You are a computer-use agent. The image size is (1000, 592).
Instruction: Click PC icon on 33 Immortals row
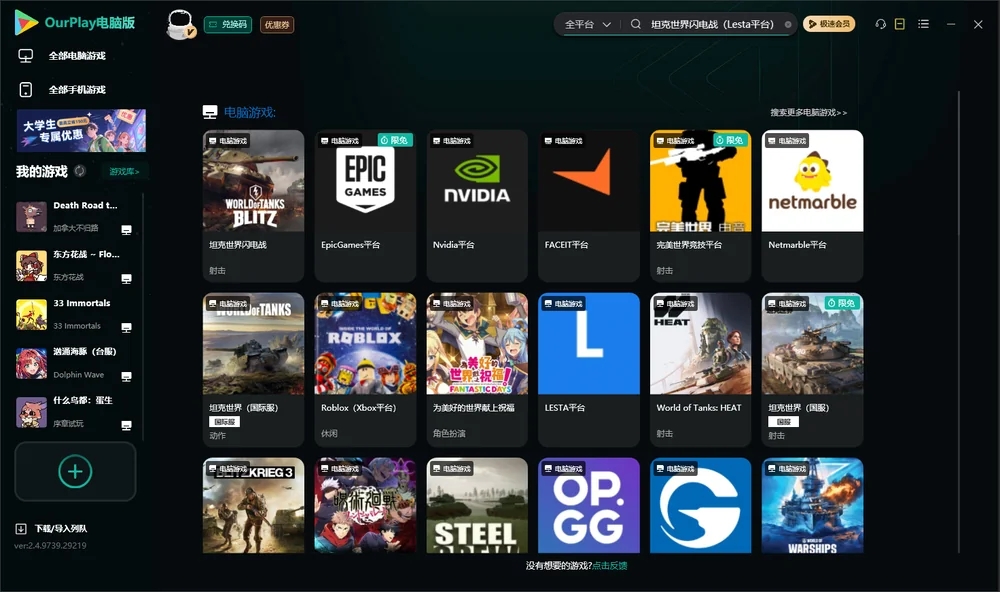tap(126, 327)
